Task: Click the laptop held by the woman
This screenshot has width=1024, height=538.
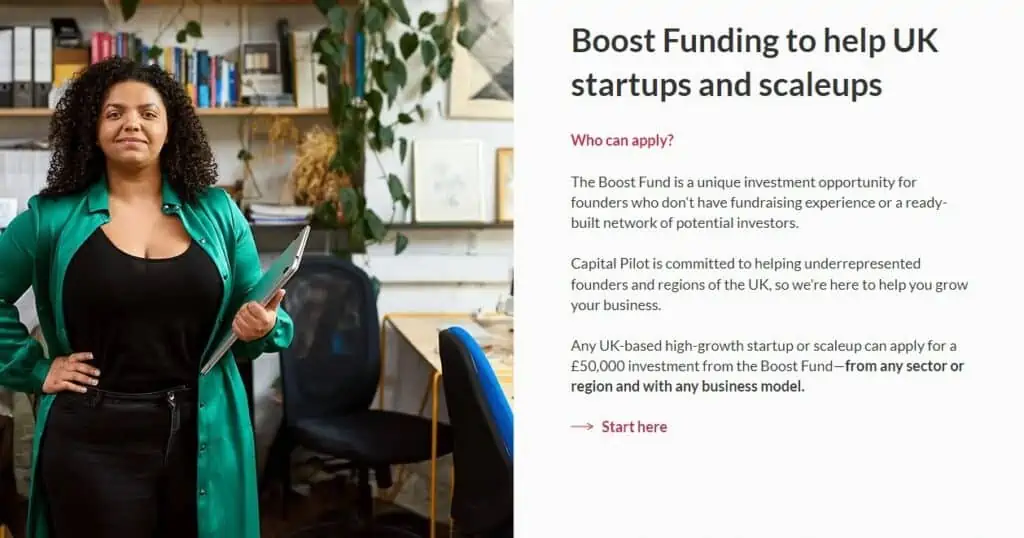Action: coord(258,297)
